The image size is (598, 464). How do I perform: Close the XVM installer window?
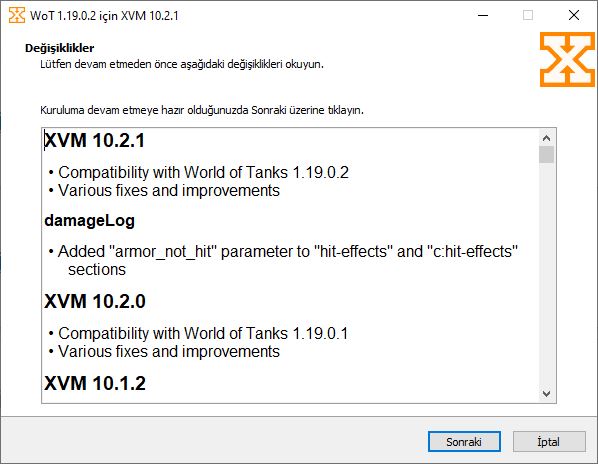pyautogui.click(x=574, y=15)
